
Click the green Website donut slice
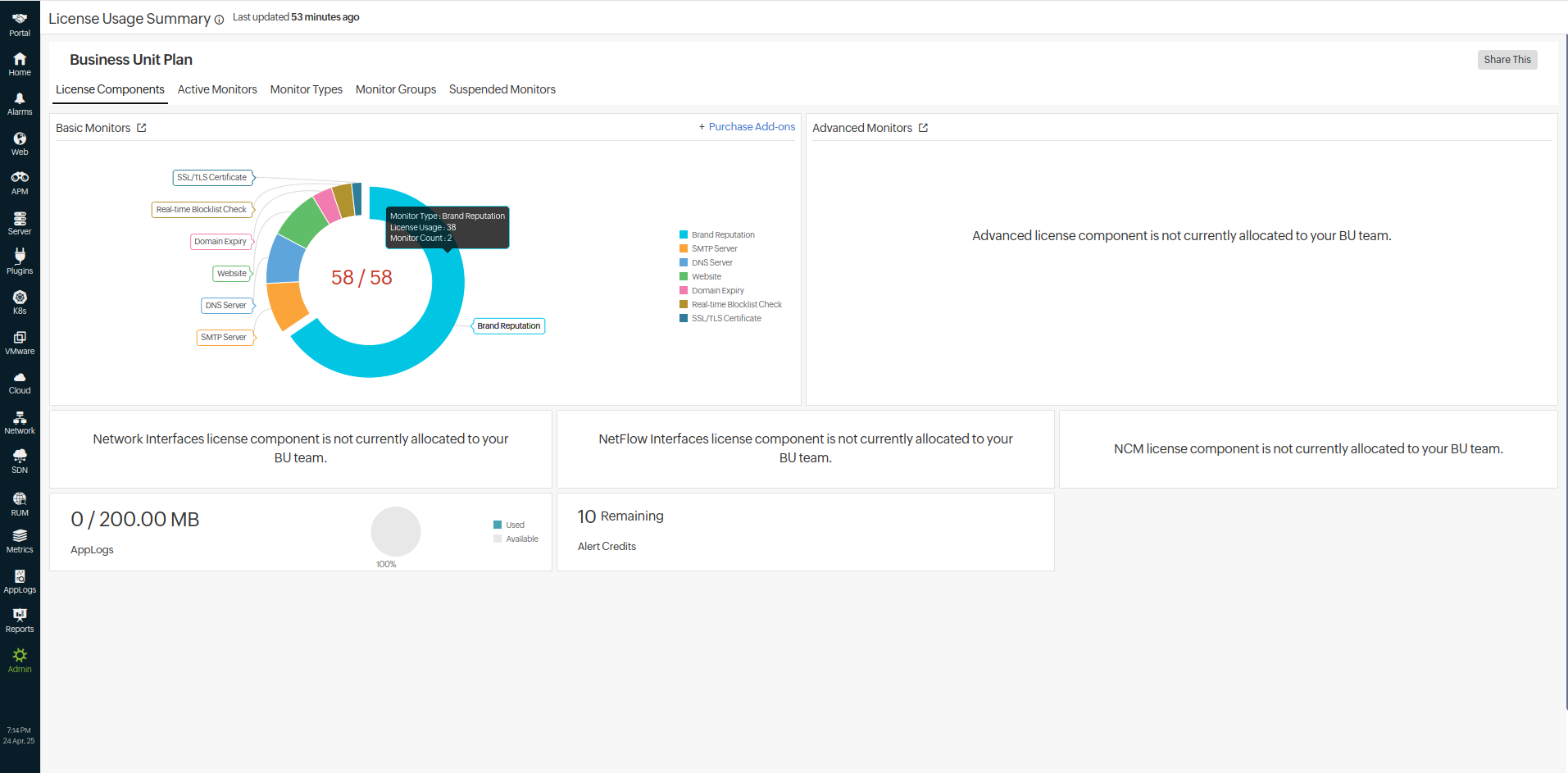(x=302, y=222)
